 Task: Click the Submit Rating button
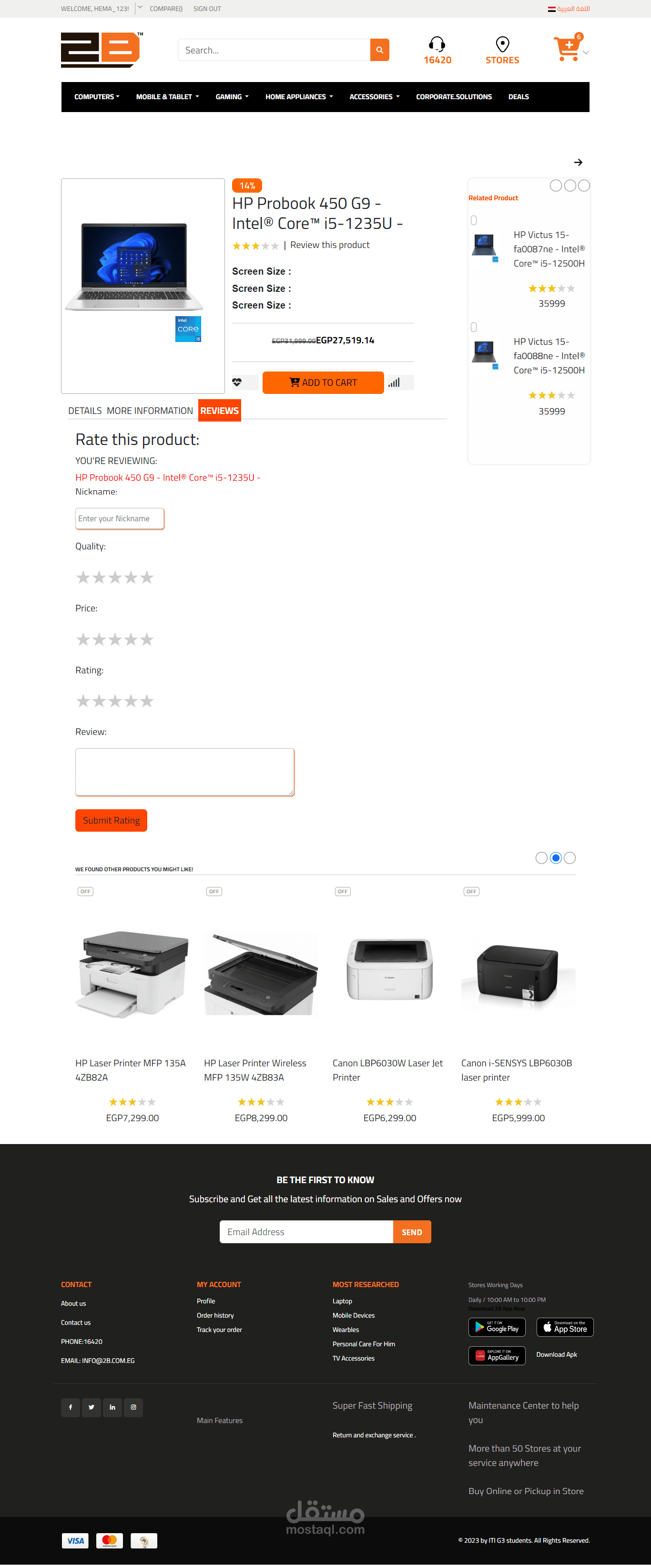coord(112,820)
